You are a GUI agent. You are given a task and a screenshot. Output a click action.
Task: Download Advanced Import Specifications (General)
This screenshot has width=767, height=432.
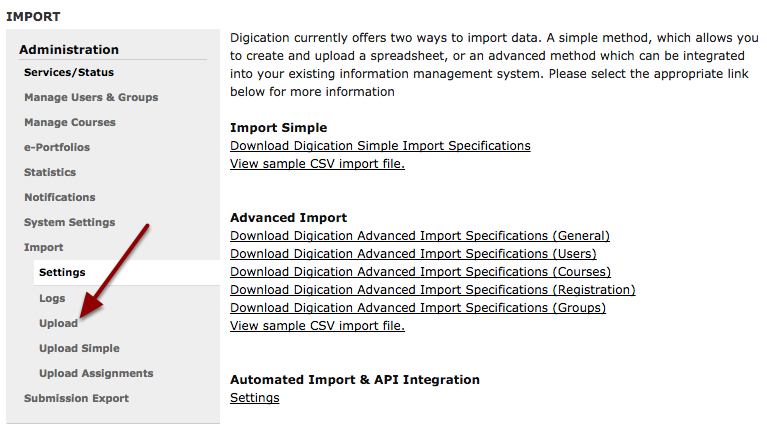click(420, 236)
